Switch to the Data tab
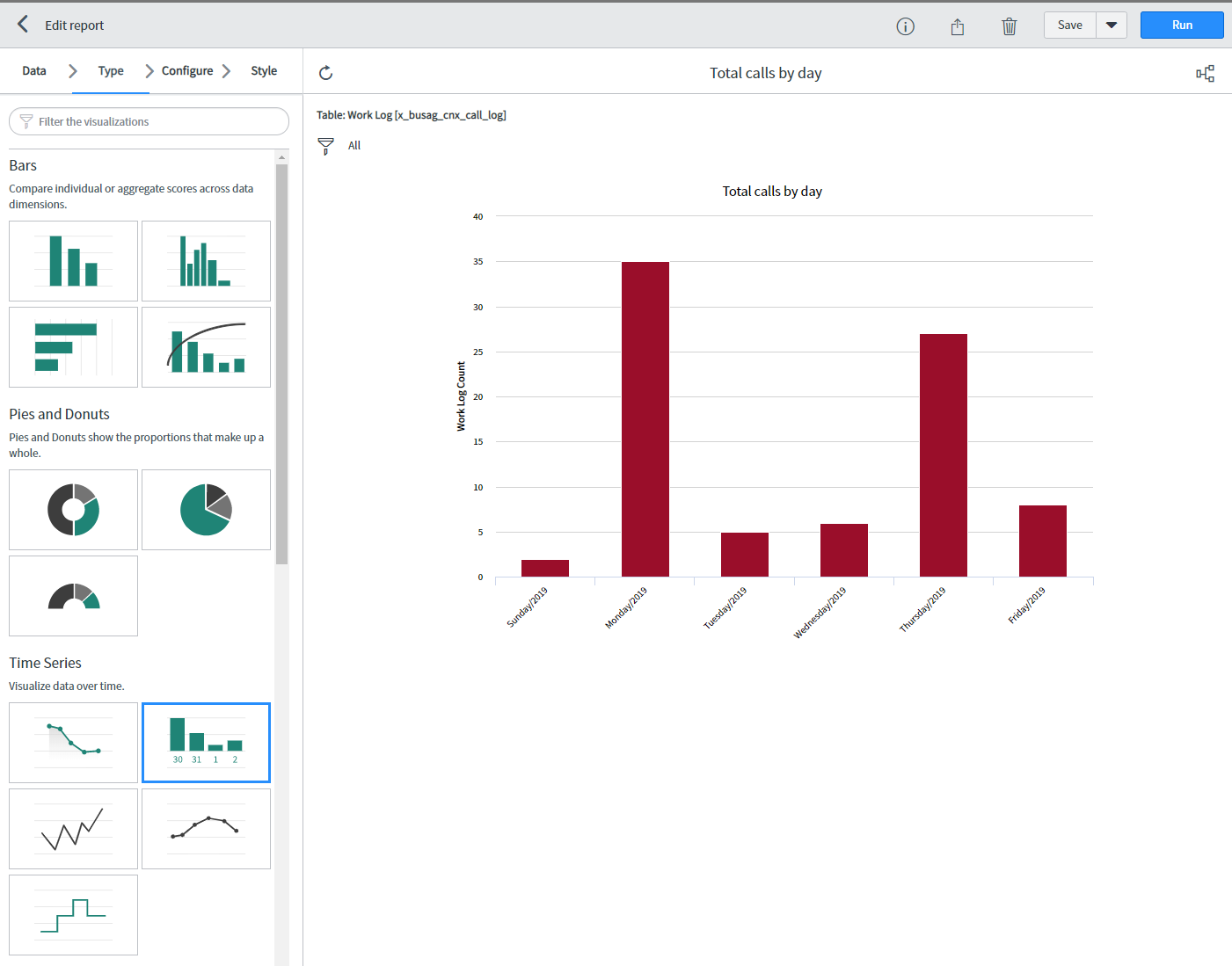1232x966 pixels. tap(34, 71)
